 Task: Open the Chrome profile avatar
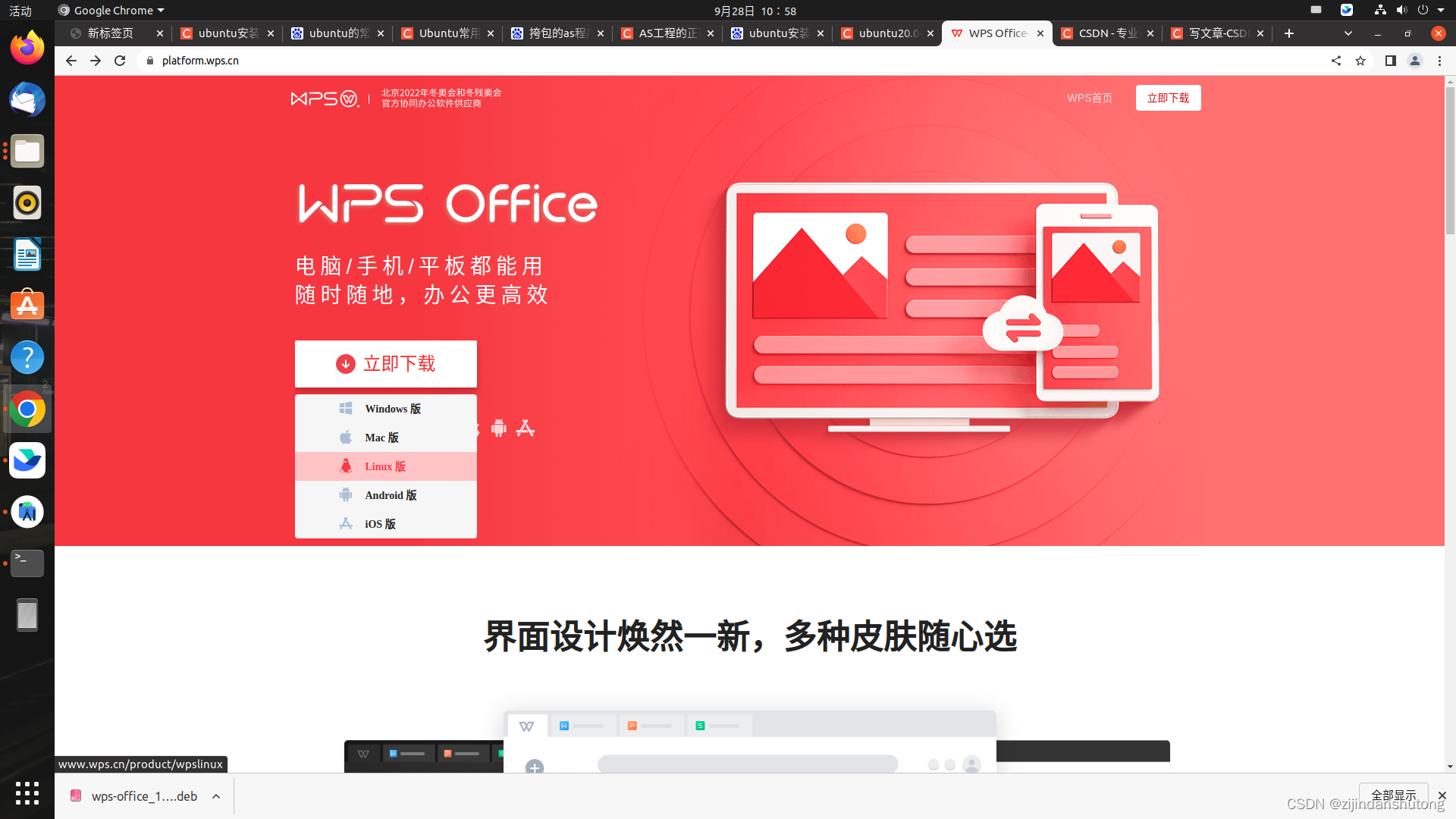pyautogui.click(x=1415, y=61)
